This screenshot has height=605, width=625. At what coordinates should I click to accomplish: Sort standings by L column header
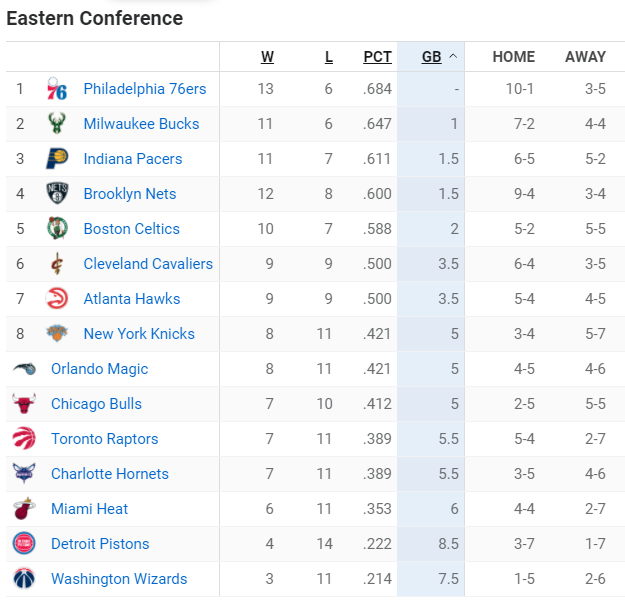coord(328,57)
